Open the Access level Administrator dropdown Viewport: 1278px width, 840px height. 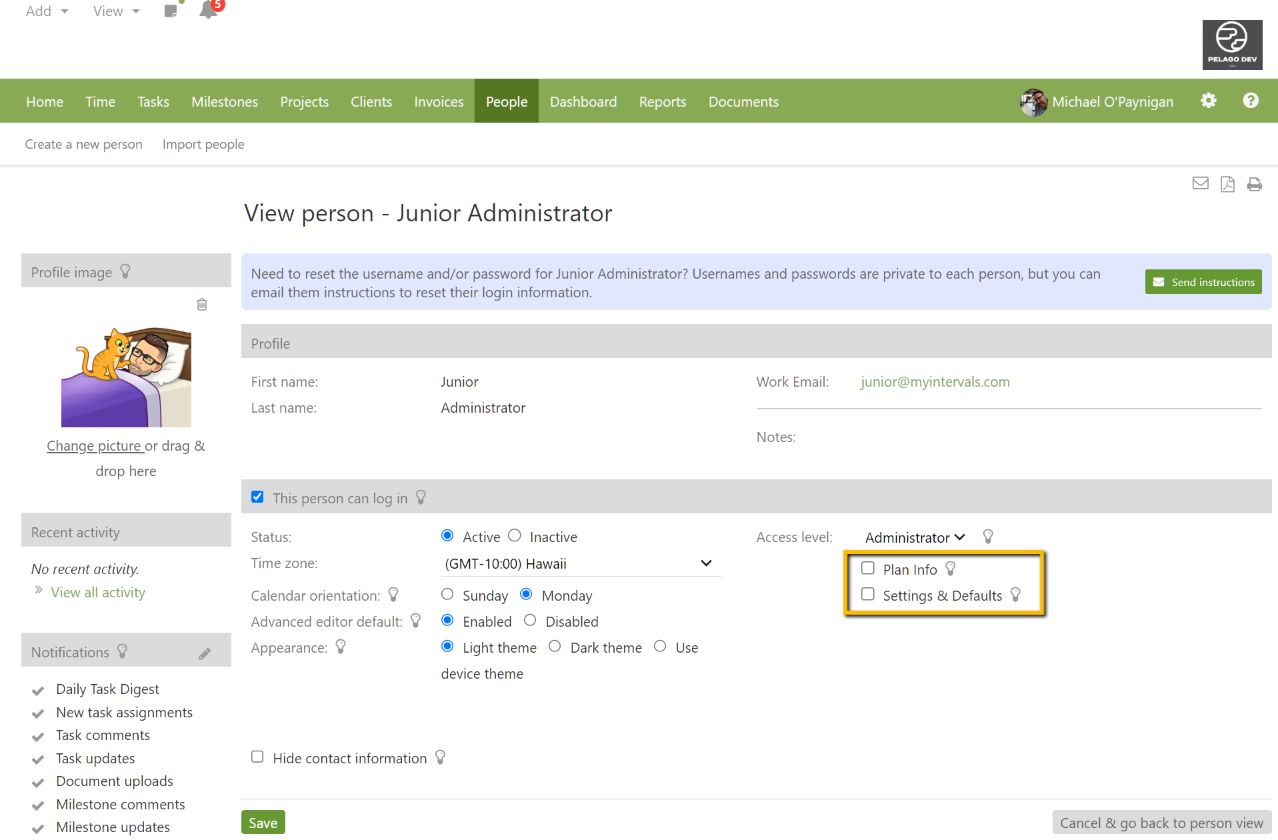pyautogui.click(x=914, y=537)
